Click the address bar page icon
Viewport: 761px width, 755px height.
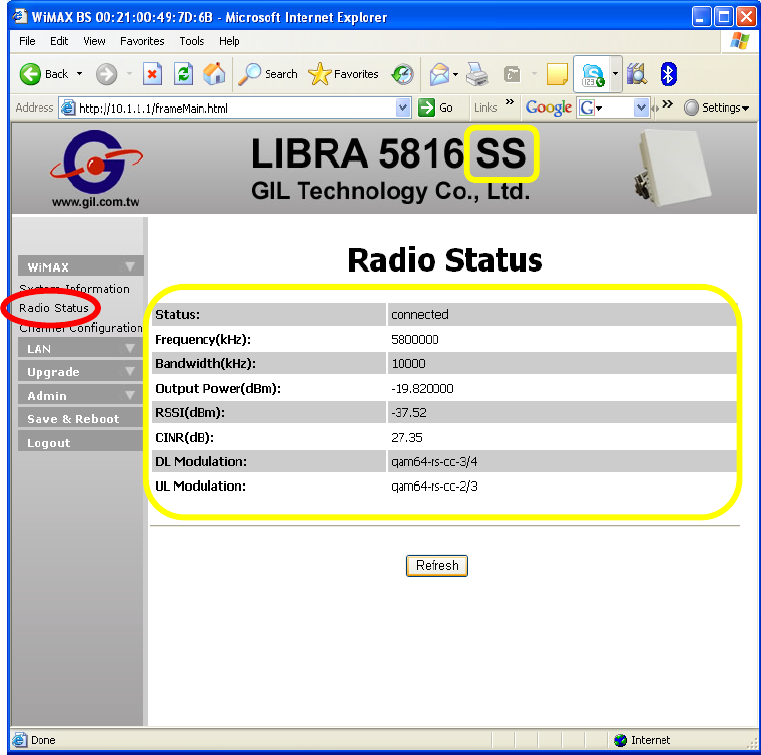tap(68, 108)
